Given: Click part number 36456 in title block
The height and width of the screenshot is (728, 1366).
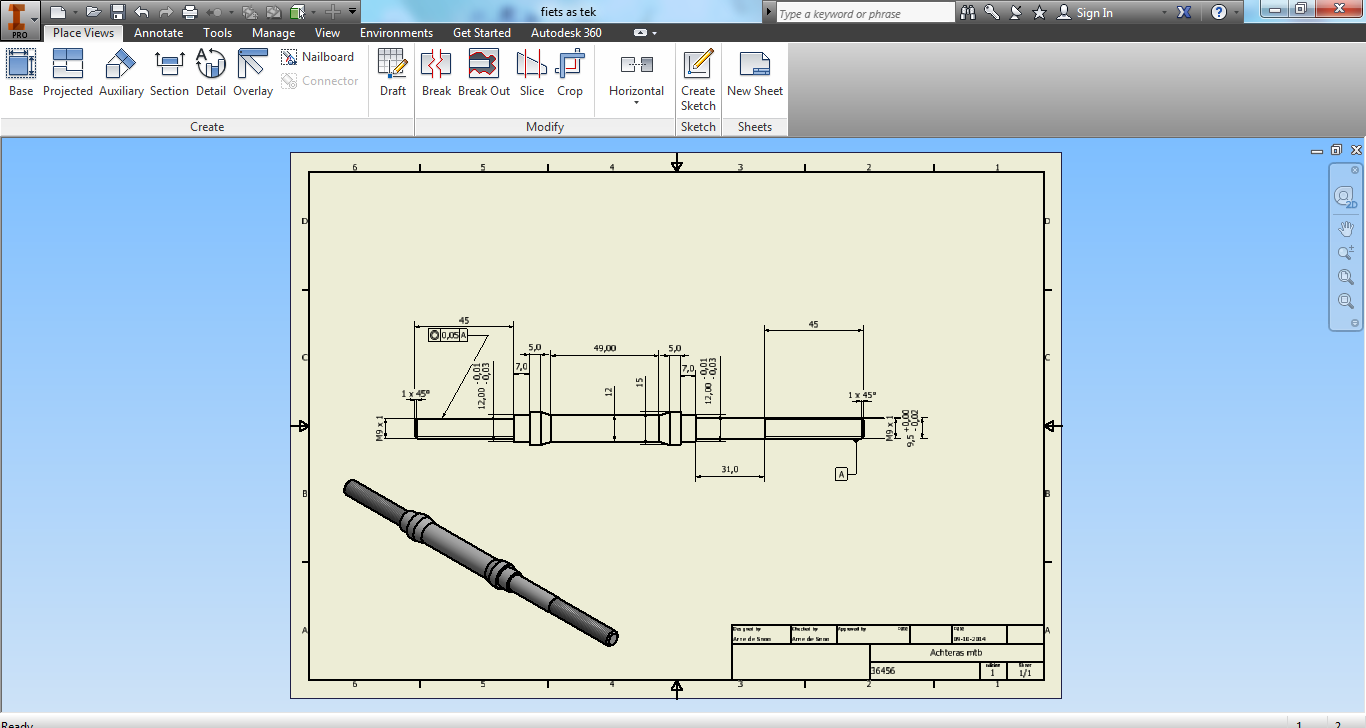Looking at the screenshot, I should 882,671.
